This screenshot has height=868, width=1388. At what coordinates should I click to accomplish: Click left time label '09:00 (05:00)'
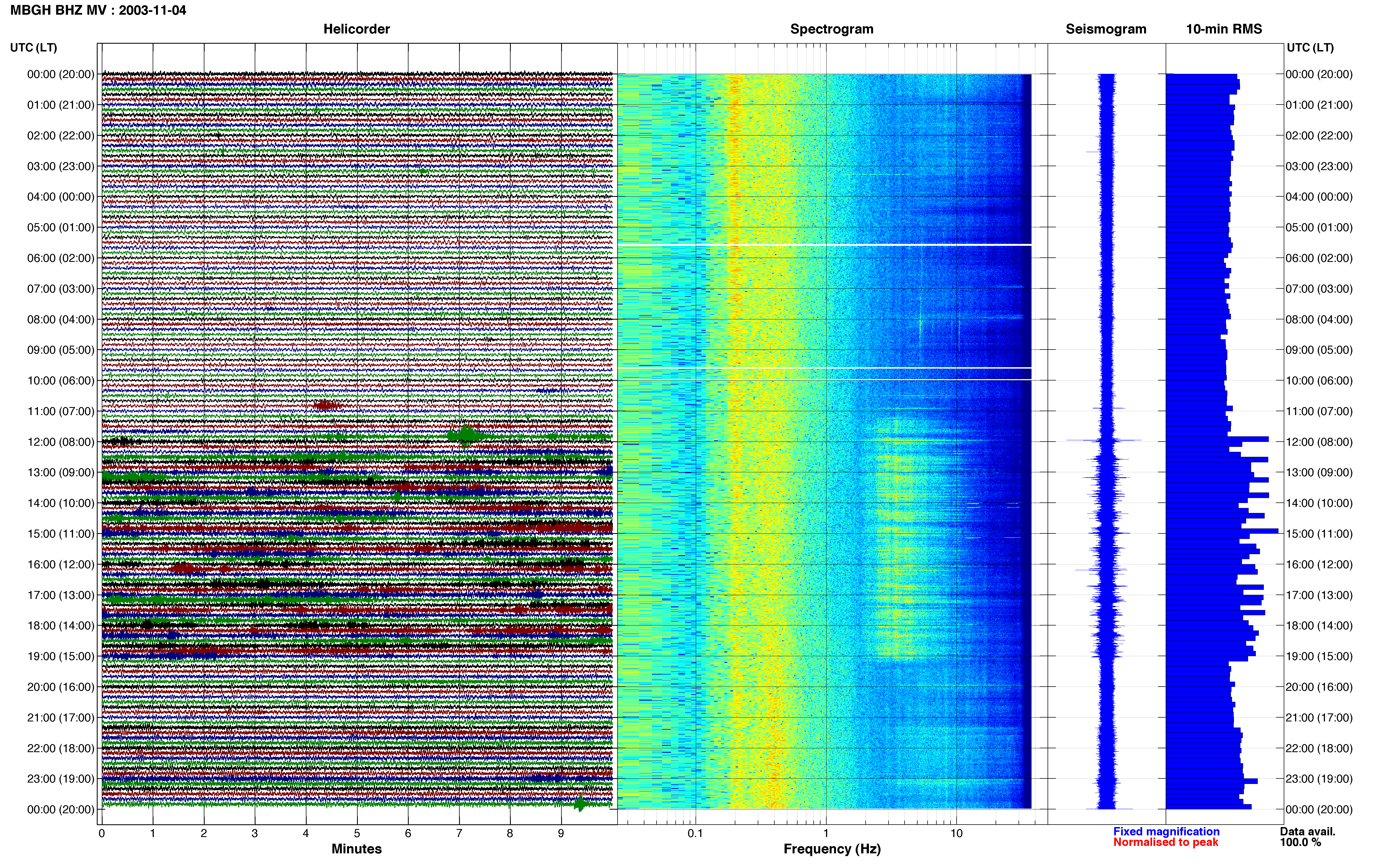click(61, 350)
